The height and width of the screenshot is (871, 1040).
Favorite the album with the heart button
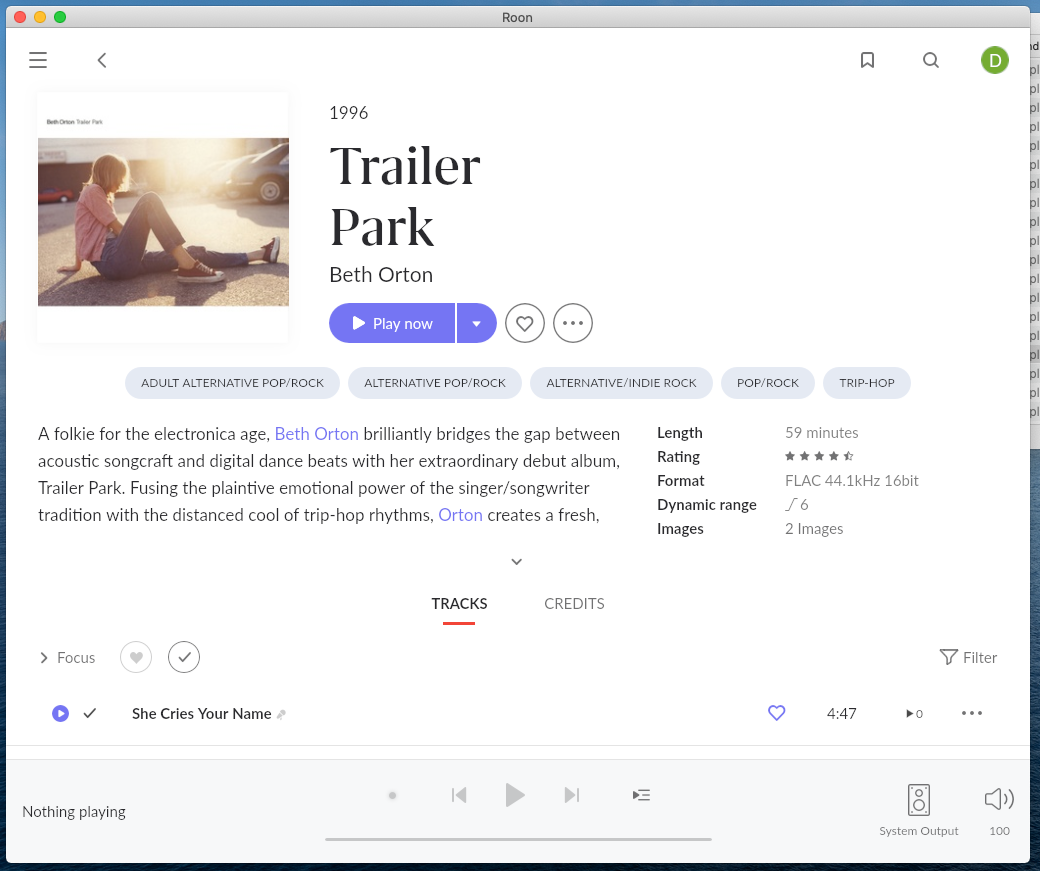pos(525,323)
